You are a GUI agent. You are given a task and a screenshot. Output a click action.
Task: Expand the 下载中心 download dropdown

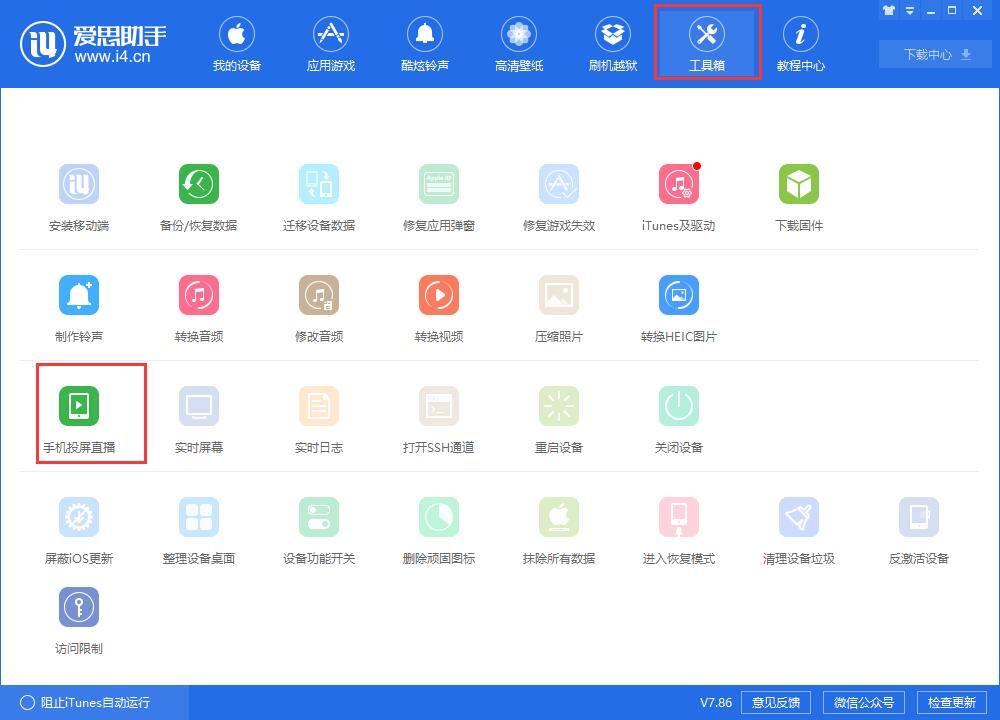[934, 54]
